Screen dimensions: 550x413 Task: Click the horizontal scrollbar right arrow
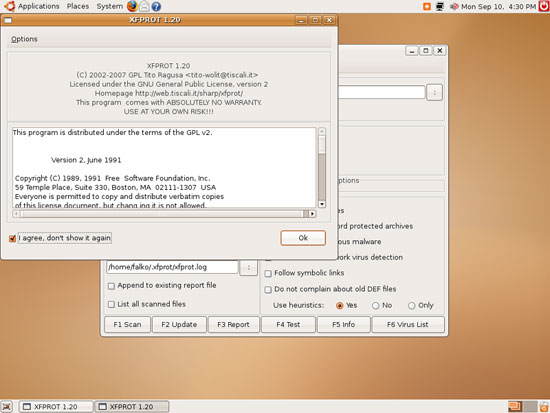(x=312, y=214)
